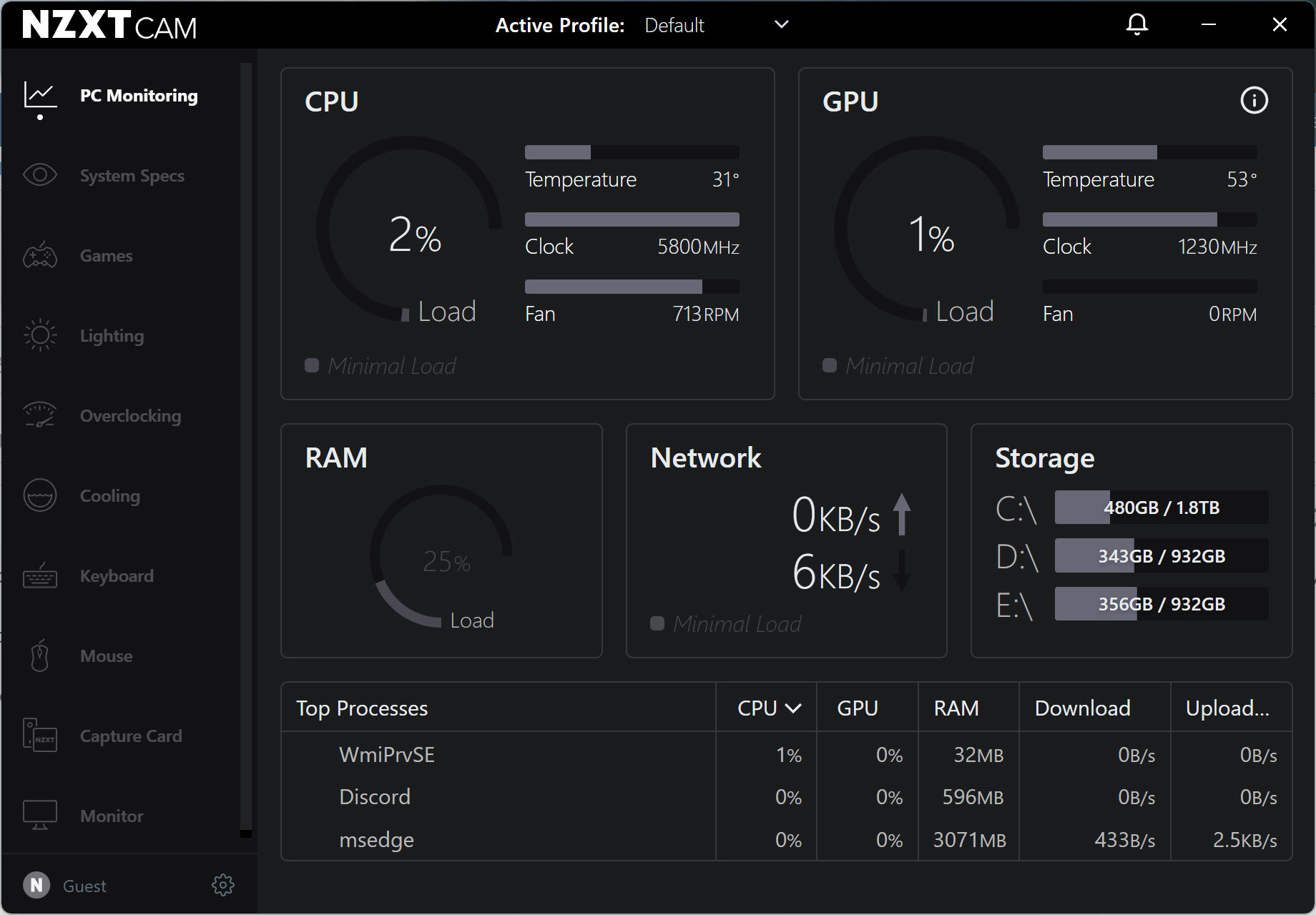
Task: Click the GPU load gauge
Action: click(x=927, y=229)
